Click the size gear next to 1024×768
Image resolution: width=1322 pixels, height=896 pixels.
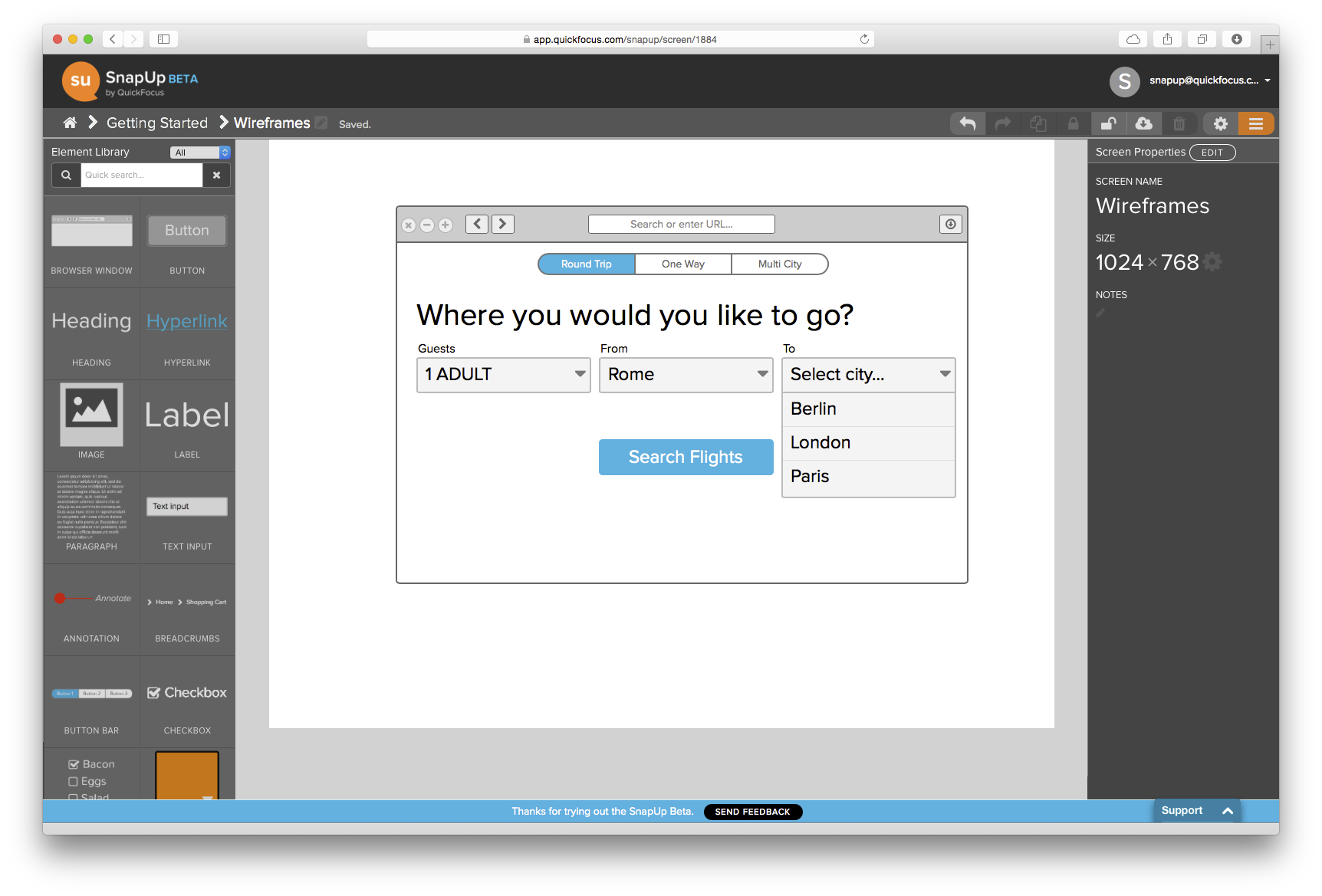point(1212,262)
